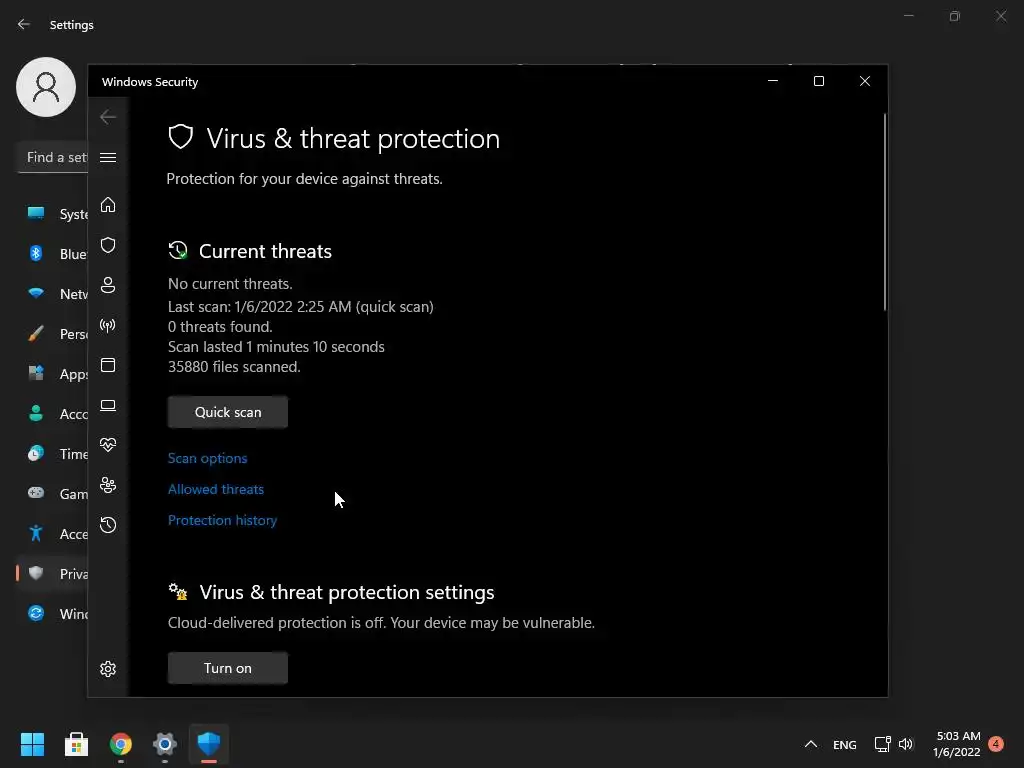Open the clock and date in taskbar
Image resolution: width=1024 pixels, height=768 pixels.
pos(957,744)
